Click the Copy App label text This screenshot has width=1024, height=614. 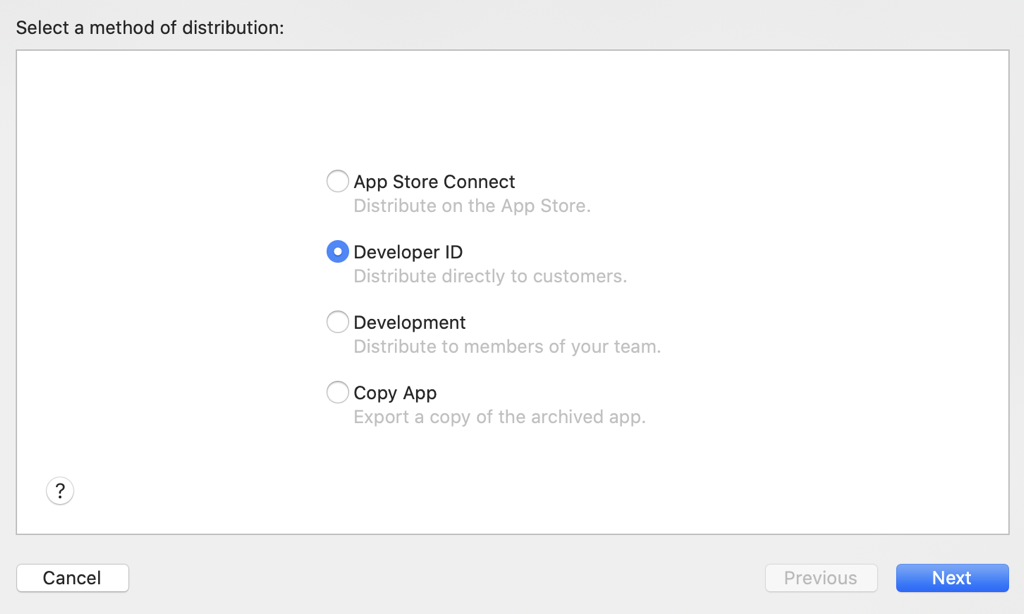click(396, 392)
